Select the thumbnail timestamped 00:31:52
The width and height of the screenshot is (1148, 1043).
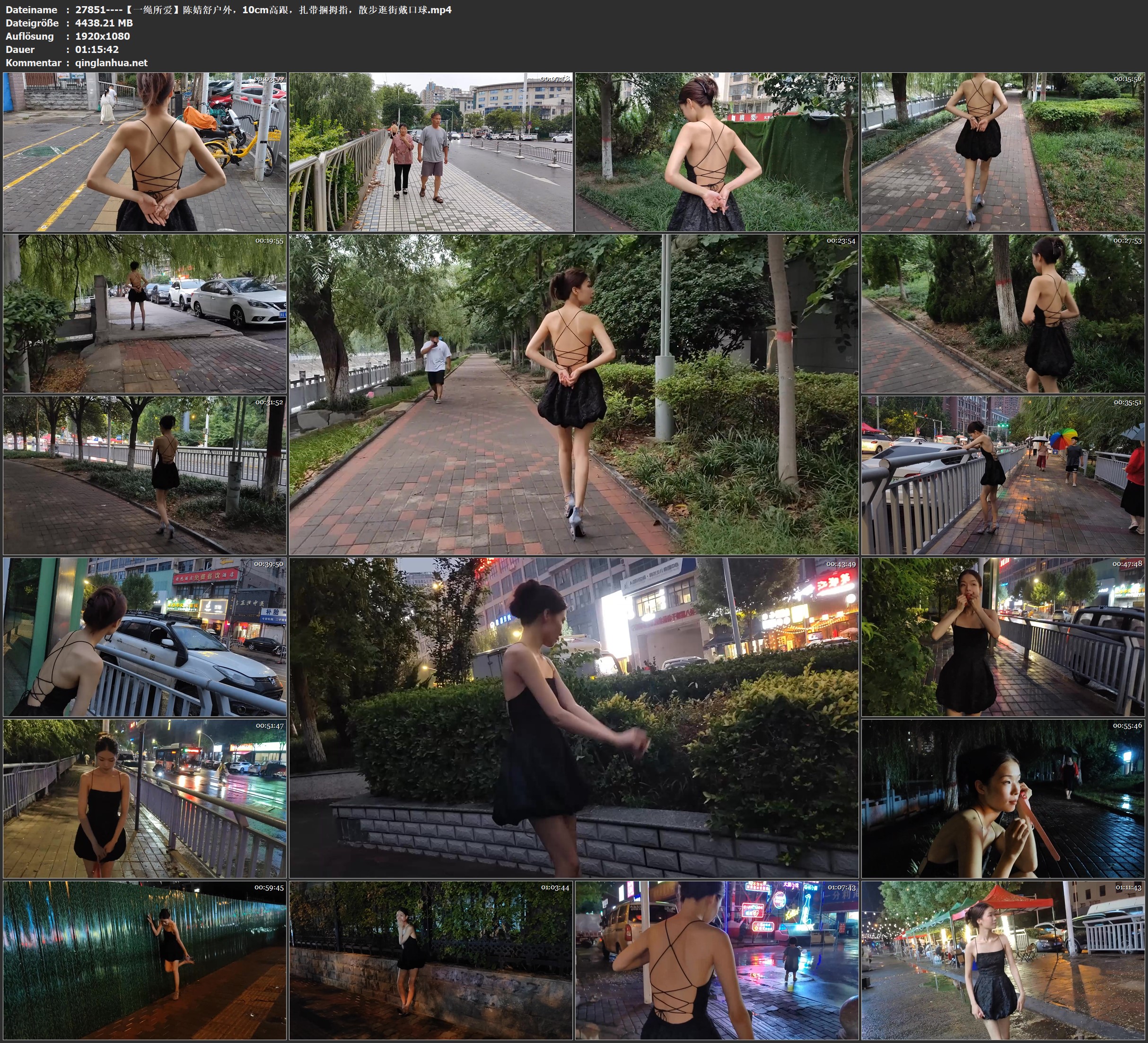tap(145, 475)
